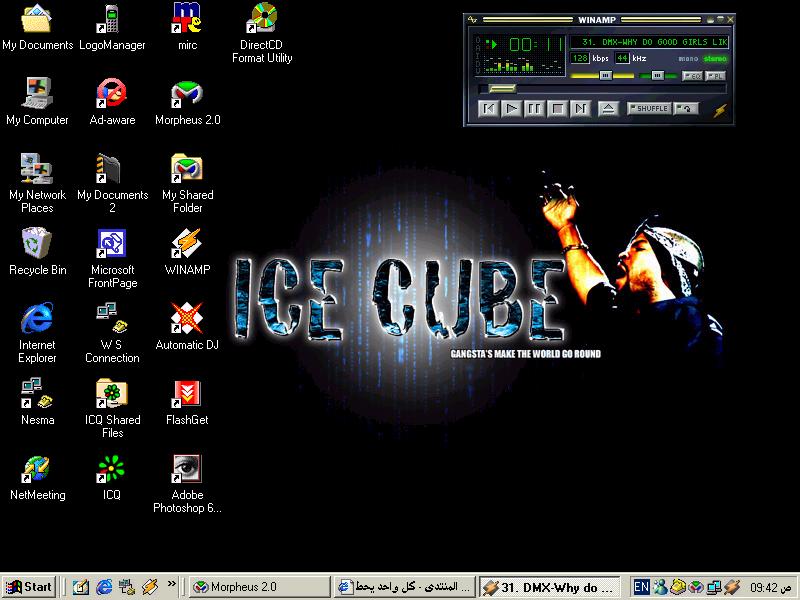Screen dimensions: 800x600
Task: Open Winamp main menu icon in title bar
Action: tap(472, 20)
